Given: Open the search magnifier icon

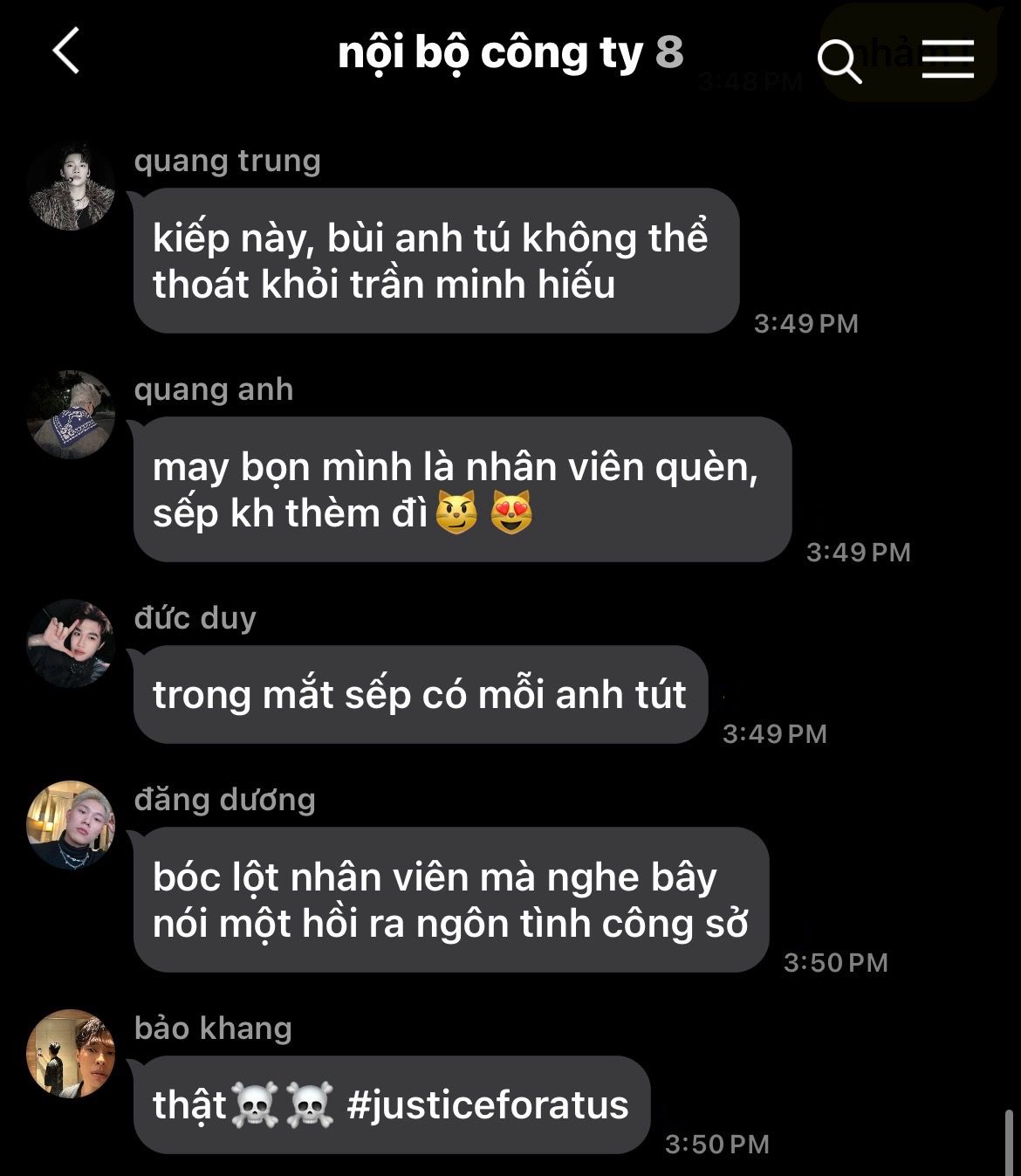Looking at the screenshot, I should [839, 61].
